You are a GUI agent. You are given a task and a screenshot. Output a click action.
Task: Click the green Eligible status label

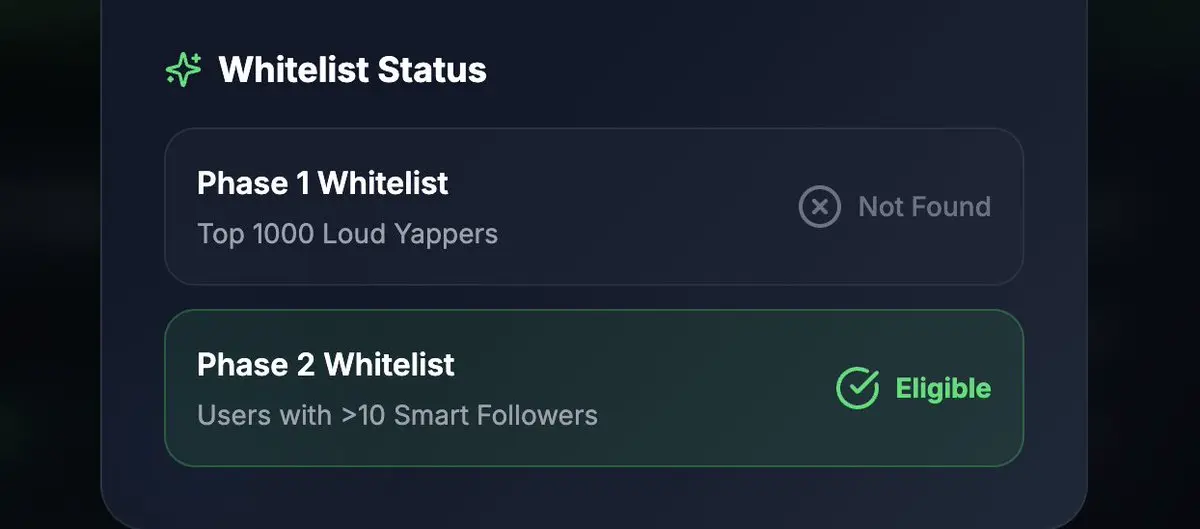point(943,388)
